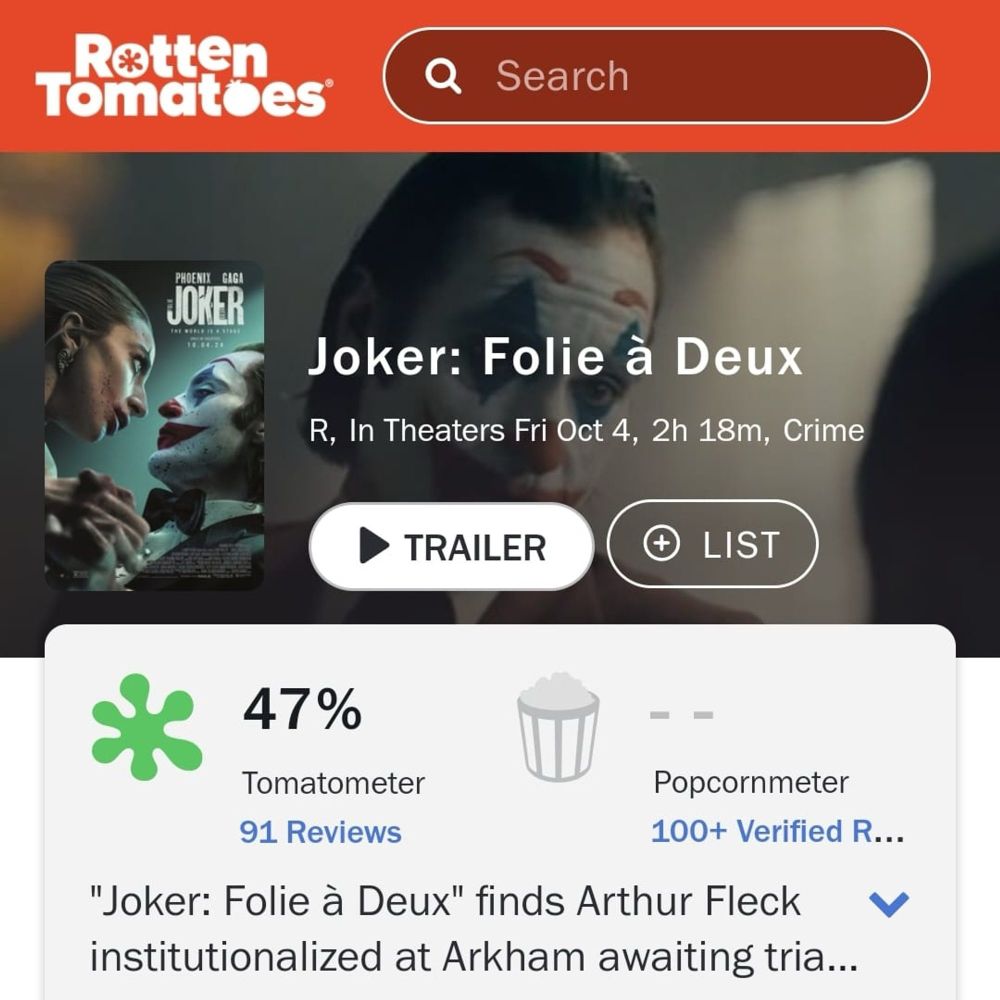Click the Popcornmeter label
The height and width of the screenshot is (1000, 1000).
751,782
